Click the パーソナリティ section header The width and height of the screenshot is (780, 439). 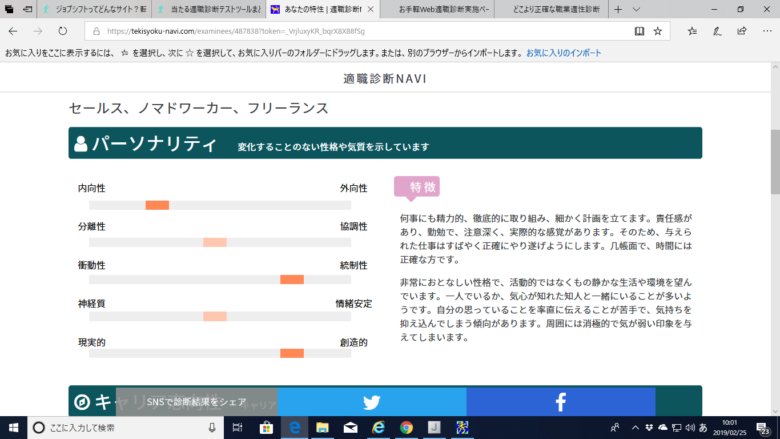(385, 143)
